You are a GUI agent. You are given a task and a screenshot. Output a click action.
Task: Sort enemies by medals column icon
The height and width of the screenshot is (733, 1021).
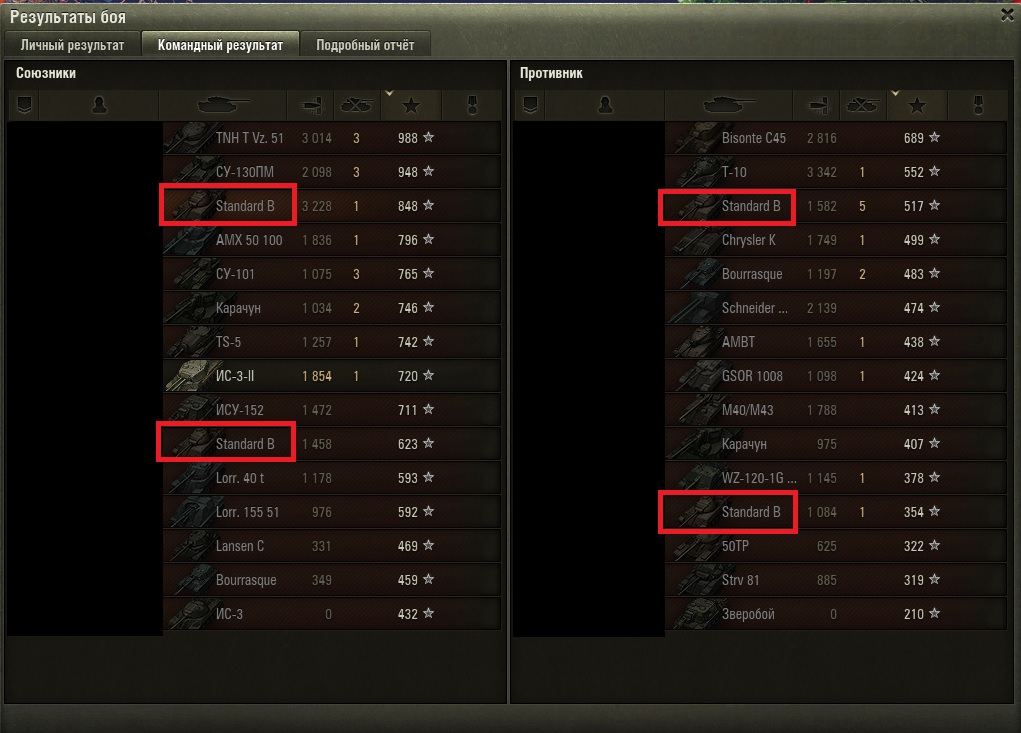978,105
